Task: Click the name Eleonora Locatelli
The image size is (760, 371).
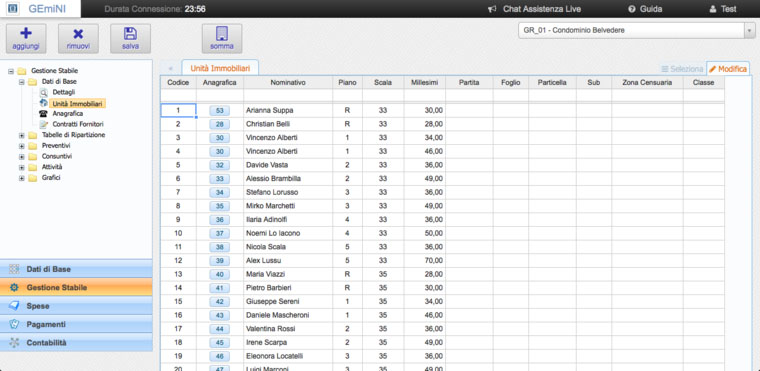Action: (x=274, y=356)
